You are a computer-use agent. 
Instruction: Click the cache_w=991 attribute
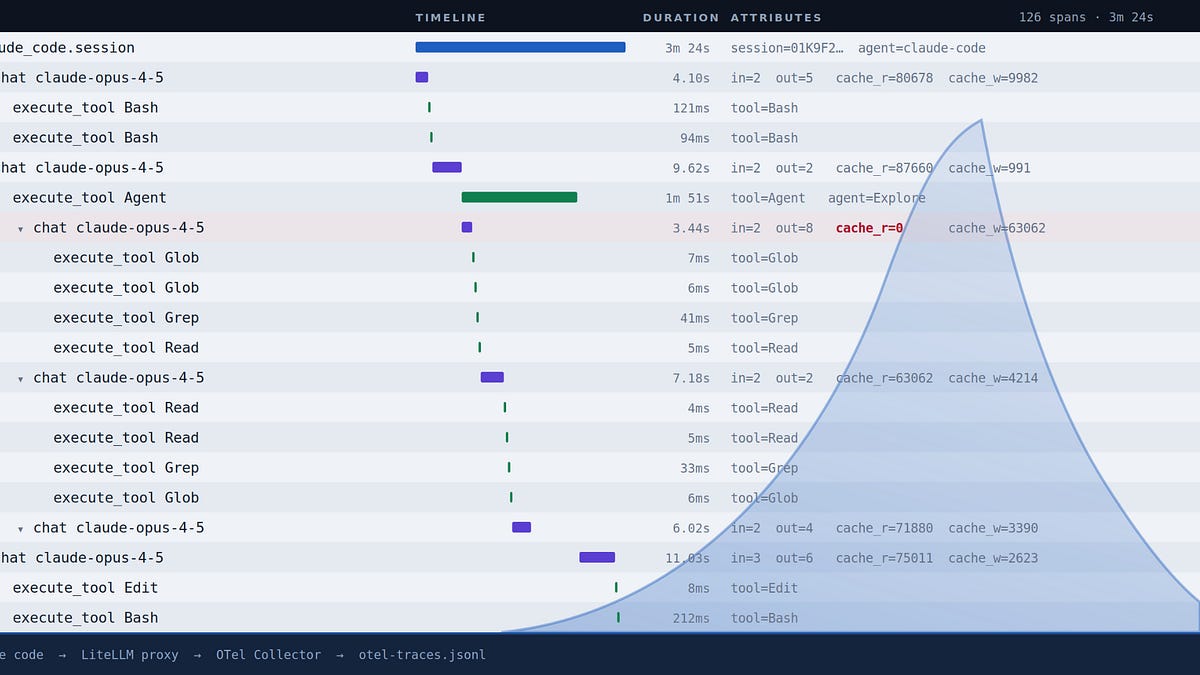click(989, 168)
